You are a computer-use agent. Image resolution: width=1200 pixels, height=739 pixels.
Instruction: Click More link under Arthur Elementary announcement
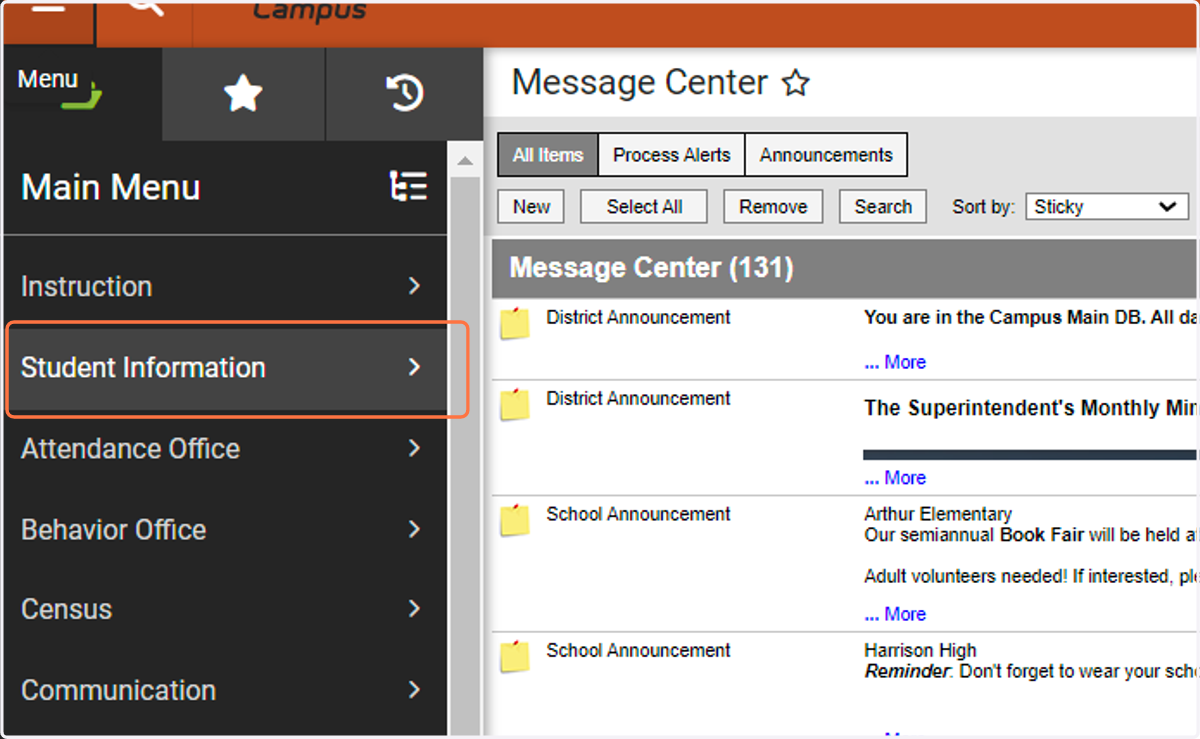tap(895, 614)
